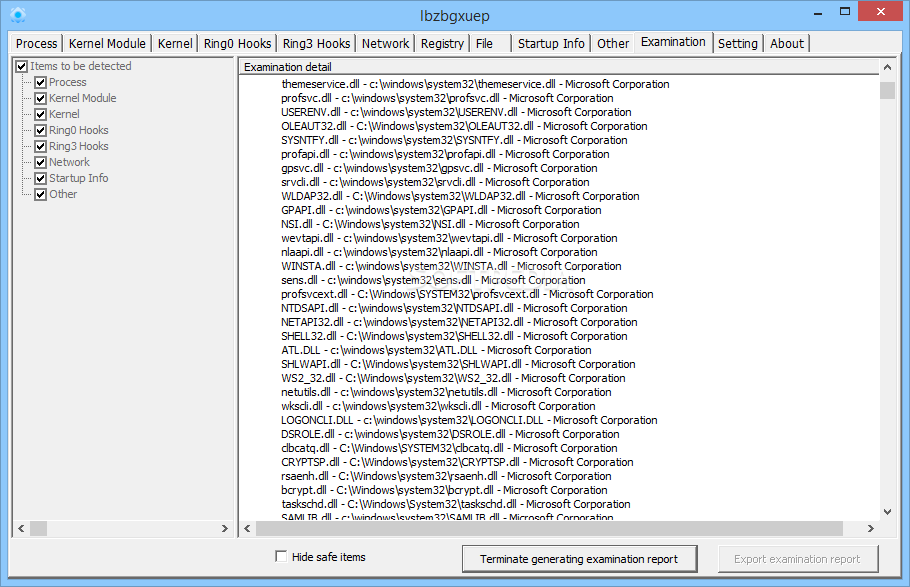Enable the Hide safe items checkbox
Image resolution: width=910 pixels, height=587 pixels.
tap(281, 556)
